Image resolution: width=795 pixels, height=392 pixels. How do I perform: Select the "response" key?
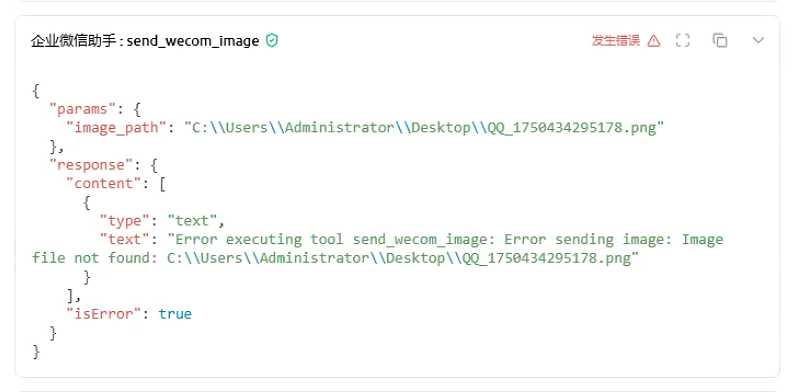point(87,165)
